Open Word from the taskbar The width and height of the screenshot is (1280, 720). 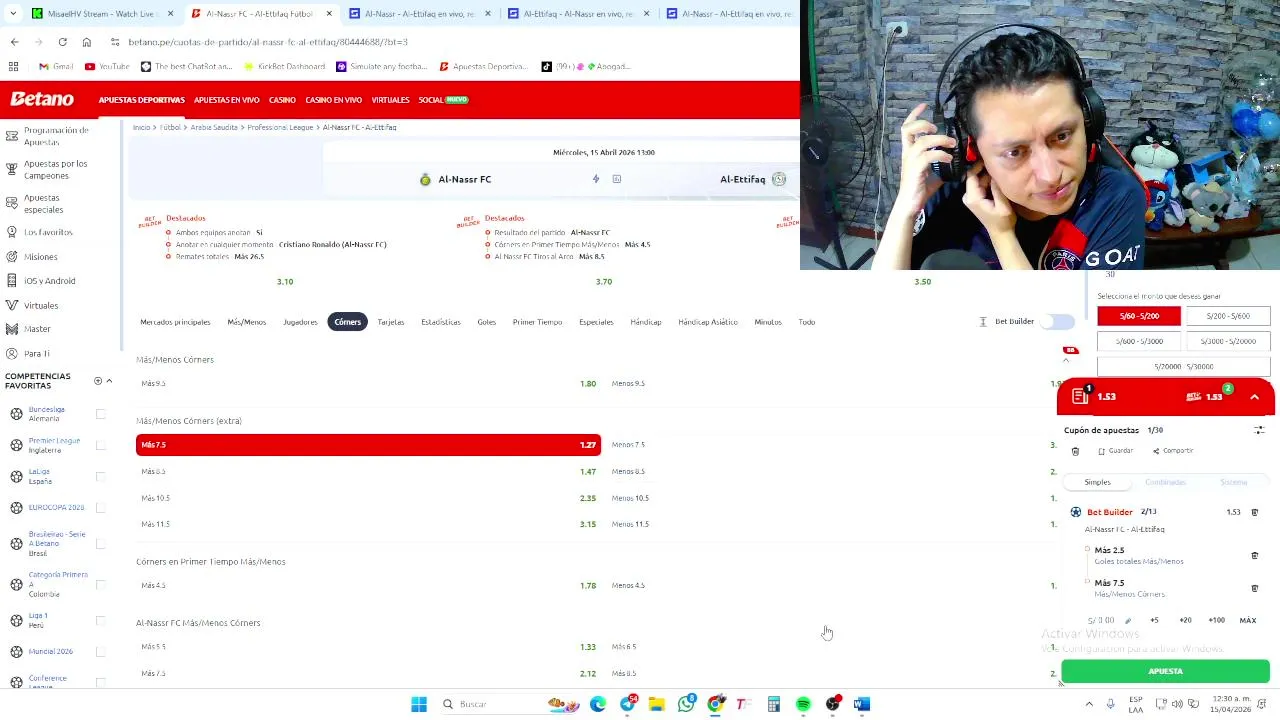[x=862, y=704]
